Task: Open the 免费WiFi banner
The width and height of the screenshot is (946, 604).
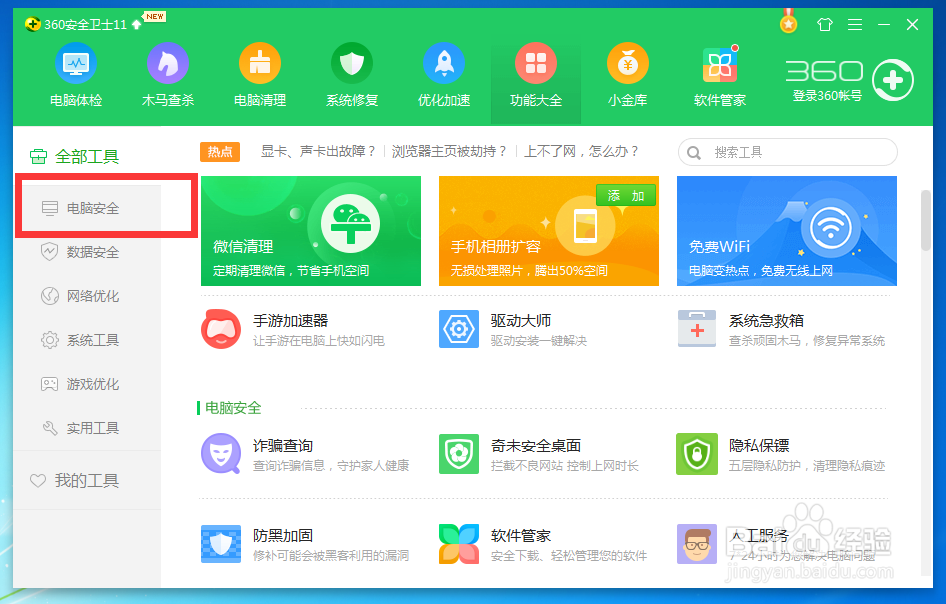Action: click(787, 230)
